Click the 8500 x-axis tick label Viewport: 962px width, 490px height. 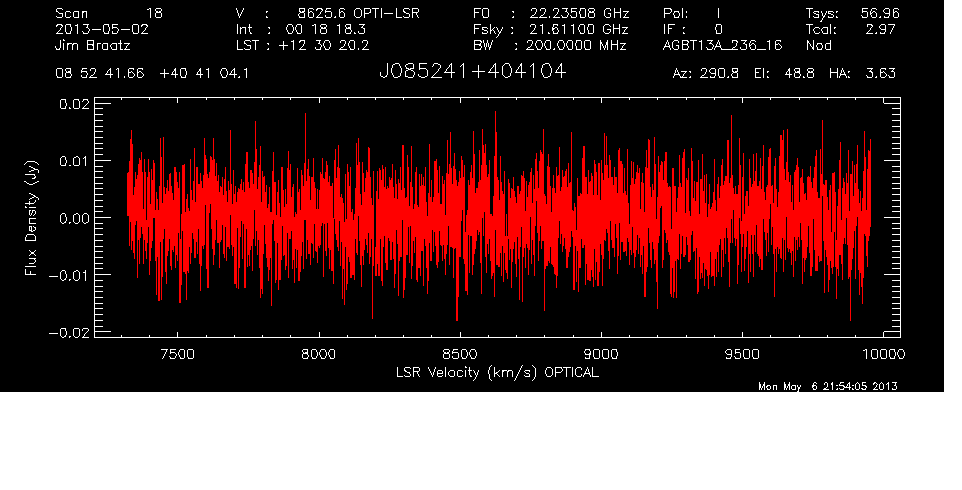point(460,354)
